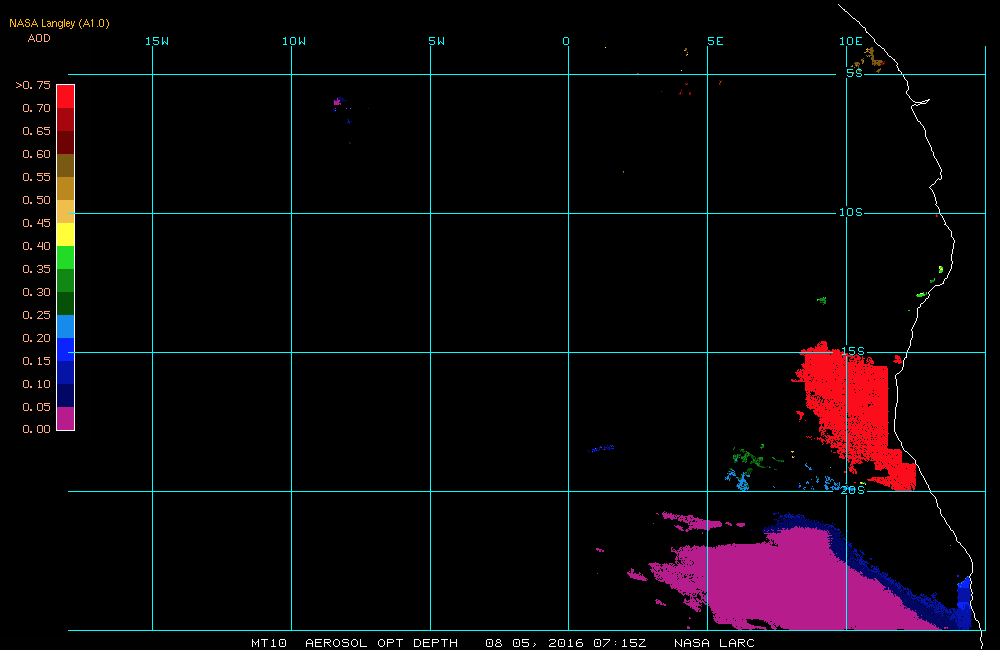Click the "NASA LARC" caption text
1000x650 pixels.
point(714,643)
